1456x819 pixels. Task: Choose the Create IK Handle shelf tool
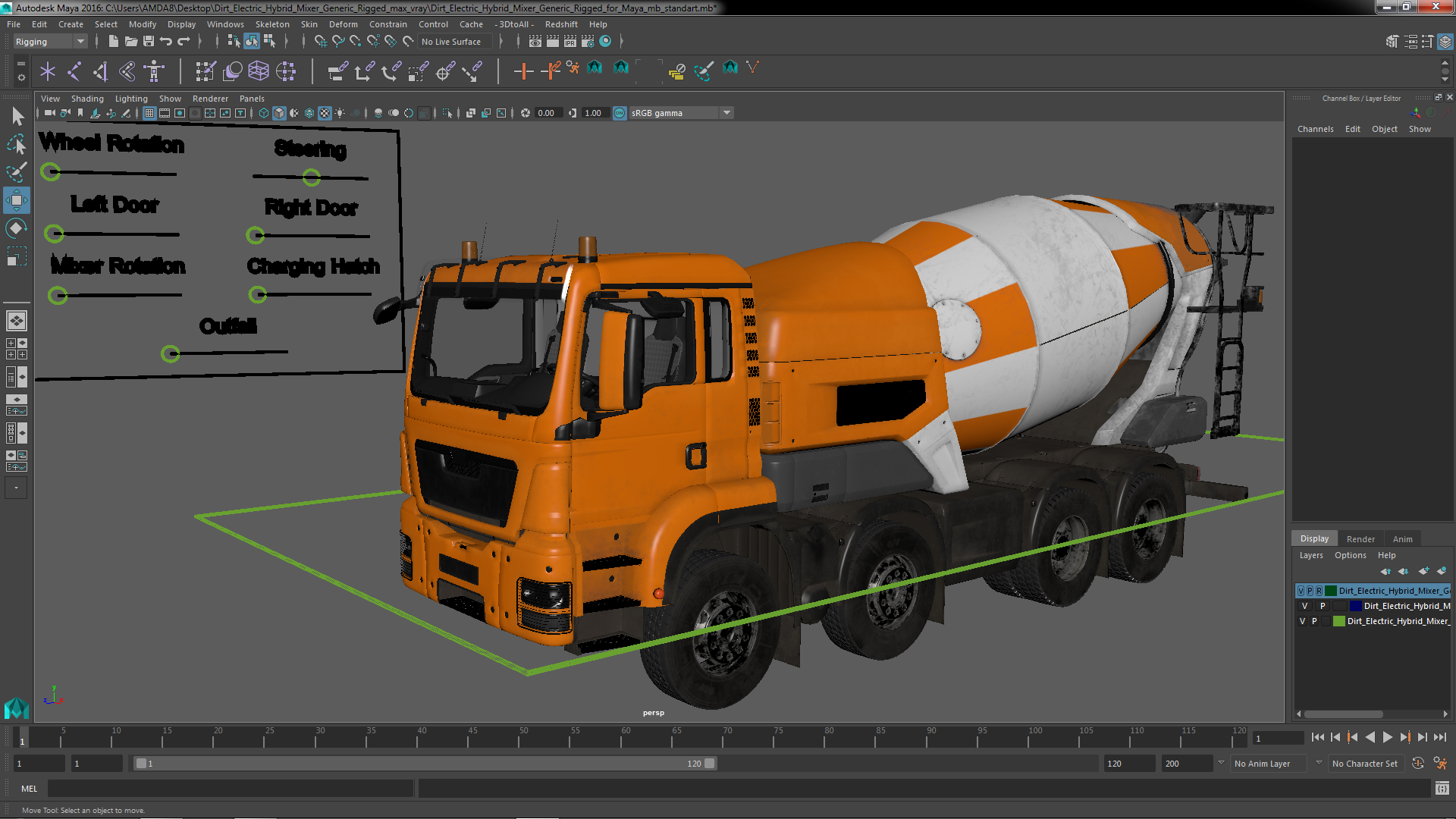pyautogui.click(x=101, y=71)
